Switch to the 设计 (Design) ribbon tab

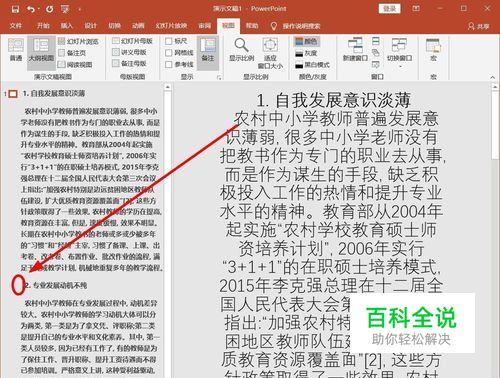(90, 26)
